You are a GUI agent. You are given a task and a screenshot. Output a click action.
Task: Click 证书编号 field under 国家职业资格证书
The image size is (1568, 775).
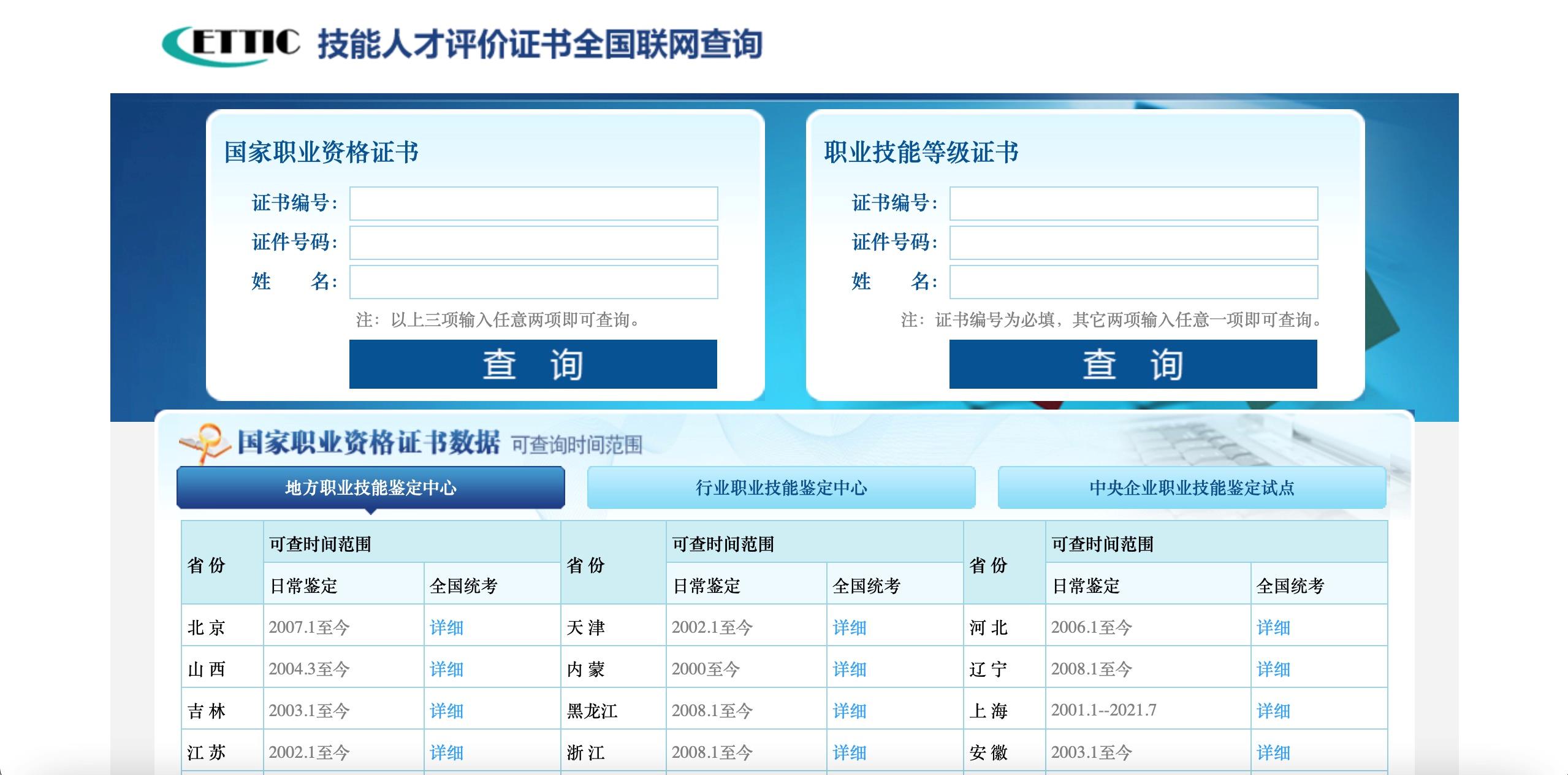[533, 204]
